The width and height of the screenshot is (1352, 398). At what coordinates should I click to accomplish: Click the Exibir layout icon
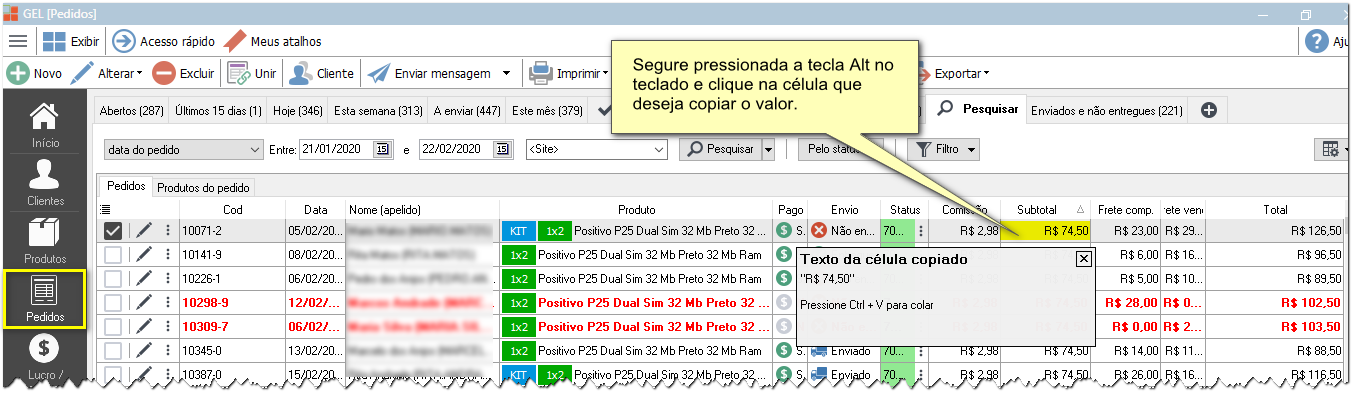(x=54, y=41)
